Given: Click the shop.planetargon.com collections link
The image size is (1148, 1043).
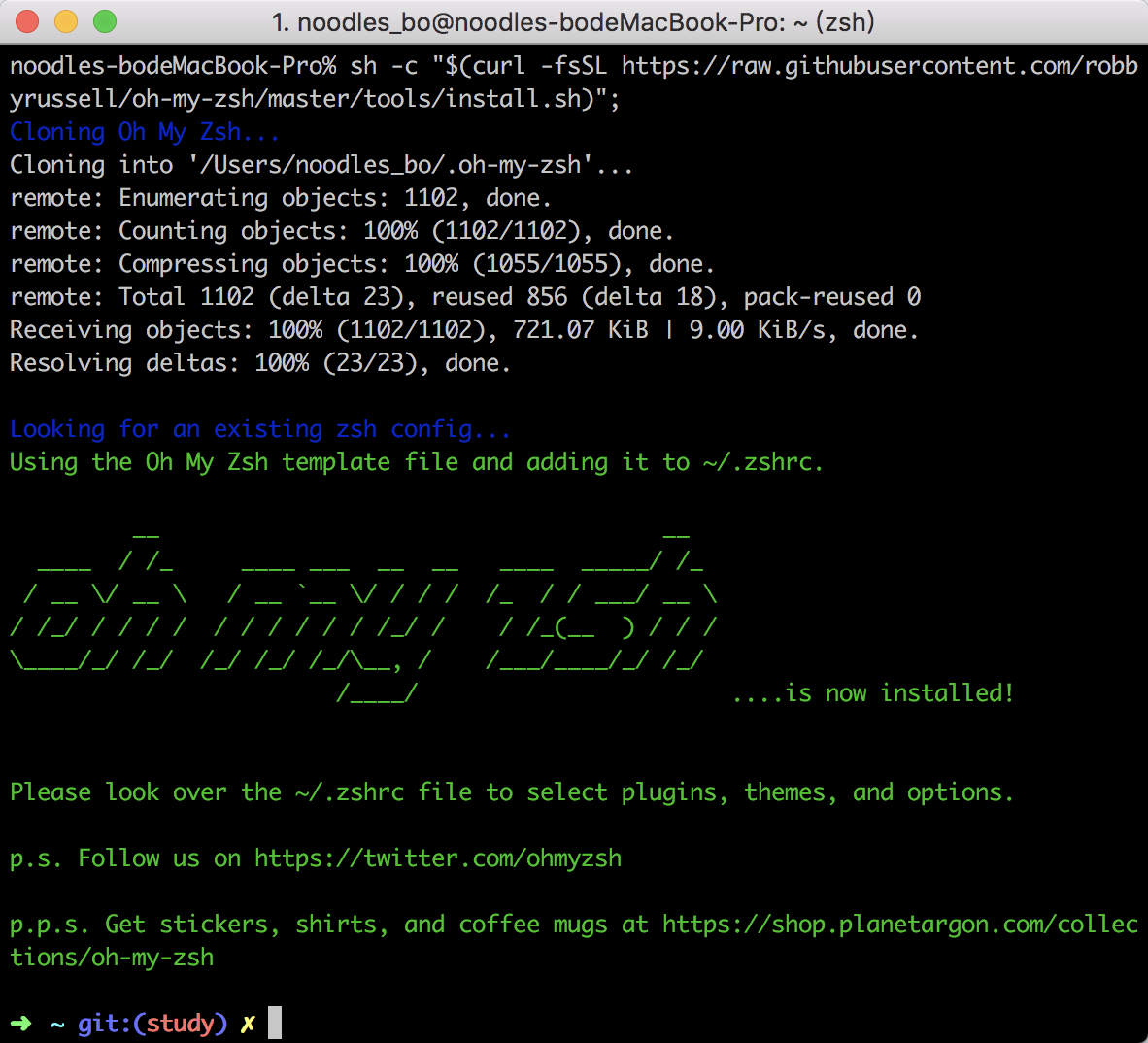Looking at the screenshot, I should (x=574, y=940).
